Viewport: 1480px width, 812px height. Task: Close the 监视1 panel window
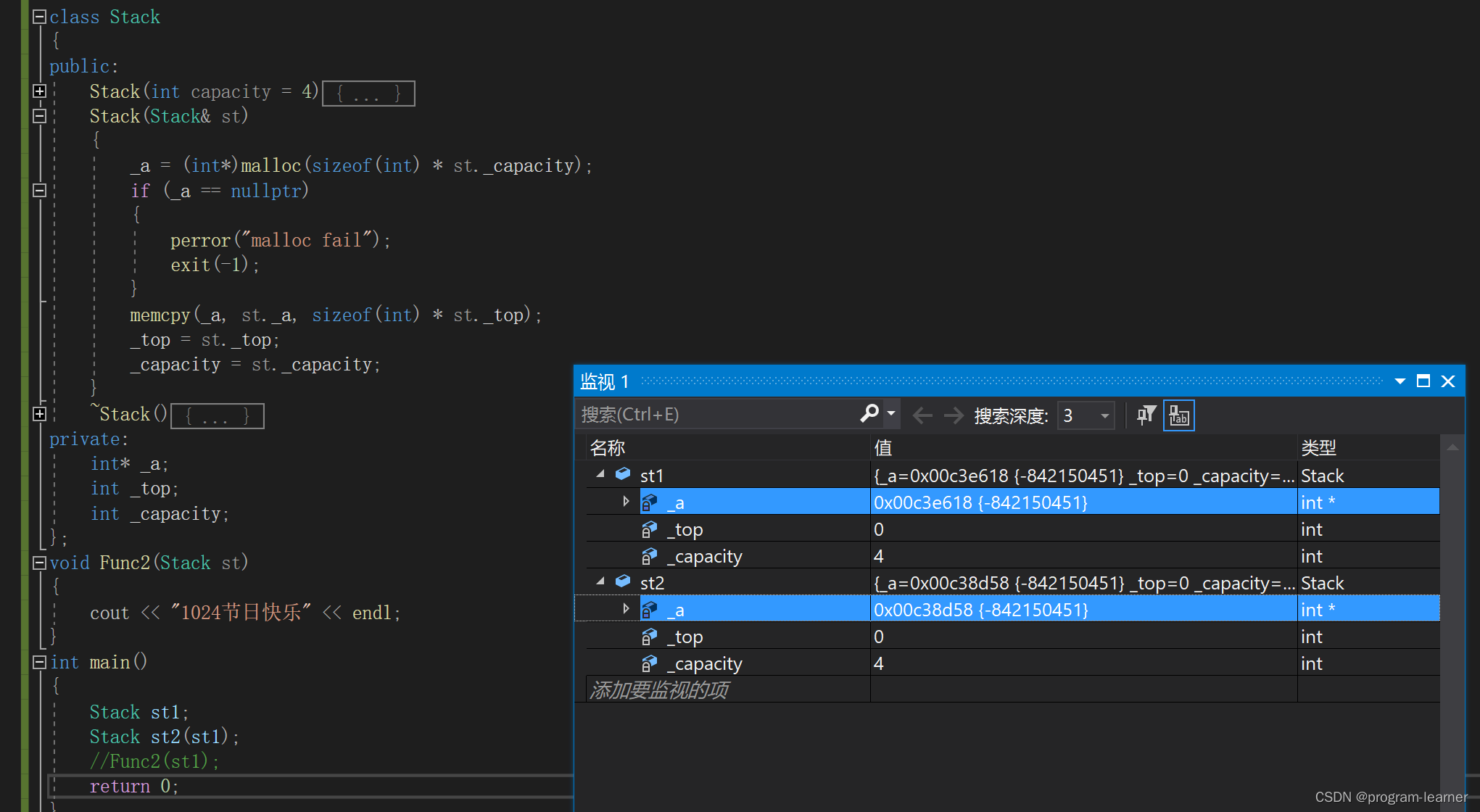[1449, 381]
